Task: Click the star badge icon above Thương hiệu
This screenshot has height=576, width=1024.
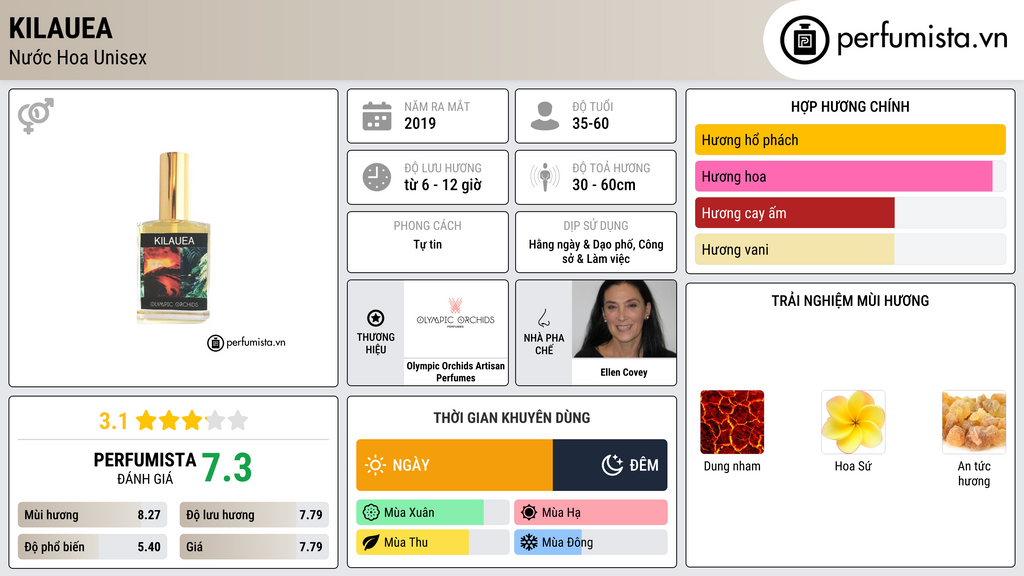Action: tap(376, 318)
